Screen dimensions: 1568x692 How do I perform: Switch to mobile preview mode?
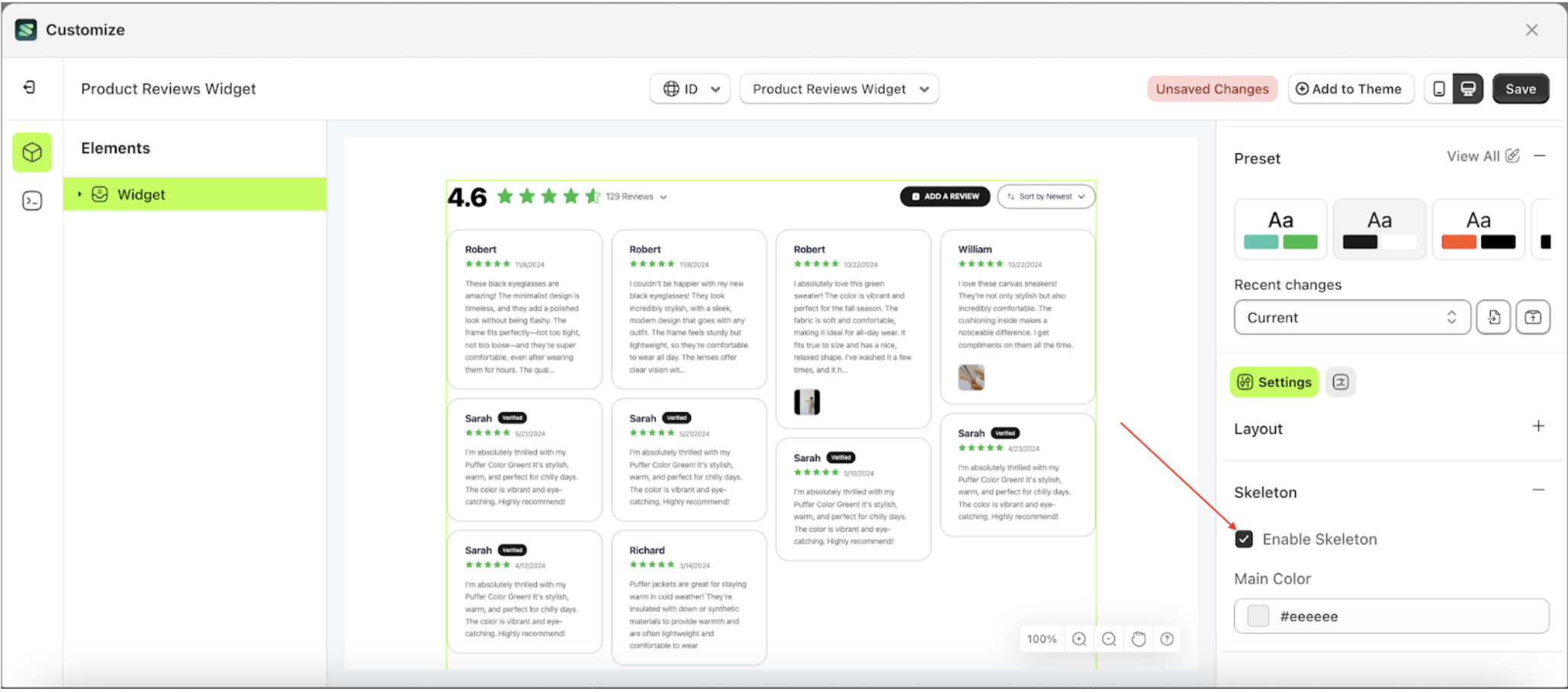pos(1439,88)
